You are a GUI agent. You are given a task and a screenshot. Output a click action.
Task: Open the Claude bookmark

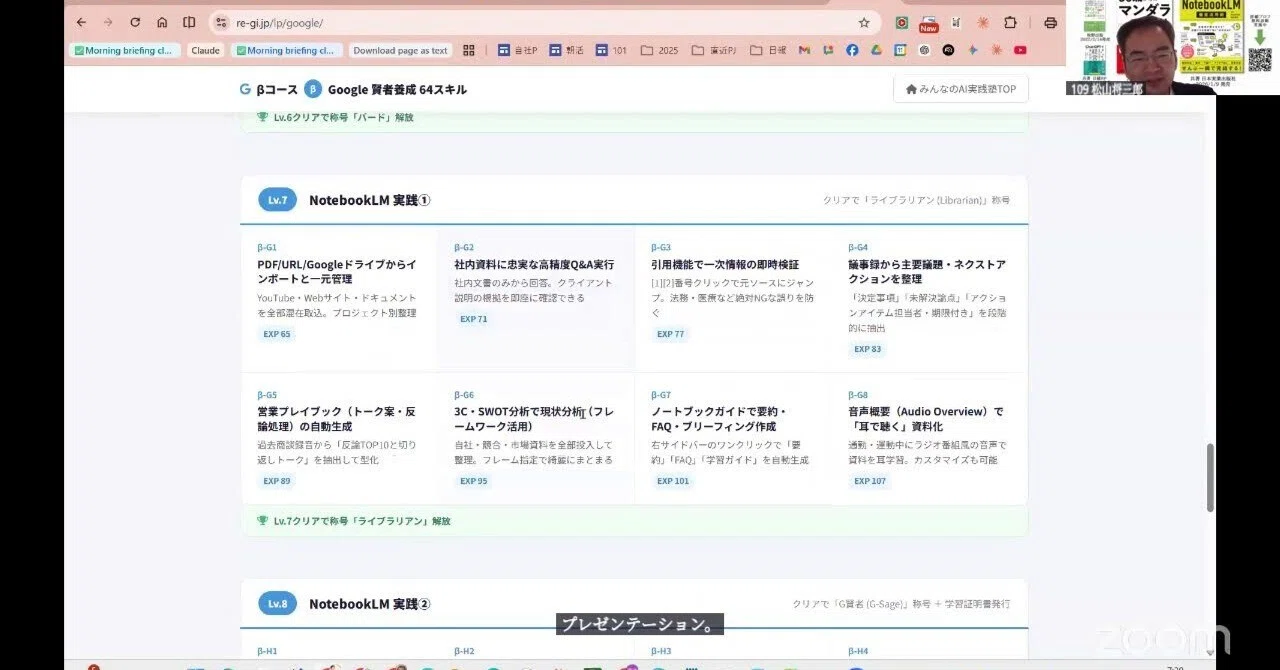(x=205, y=50)
